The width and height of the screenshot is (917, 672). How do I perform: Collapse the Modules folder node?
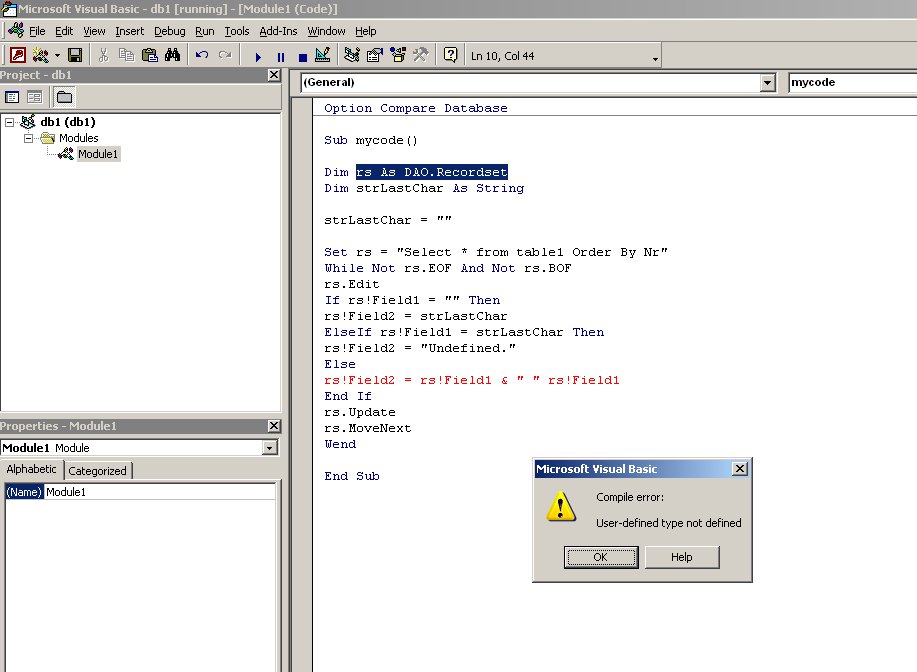(29, 138)
